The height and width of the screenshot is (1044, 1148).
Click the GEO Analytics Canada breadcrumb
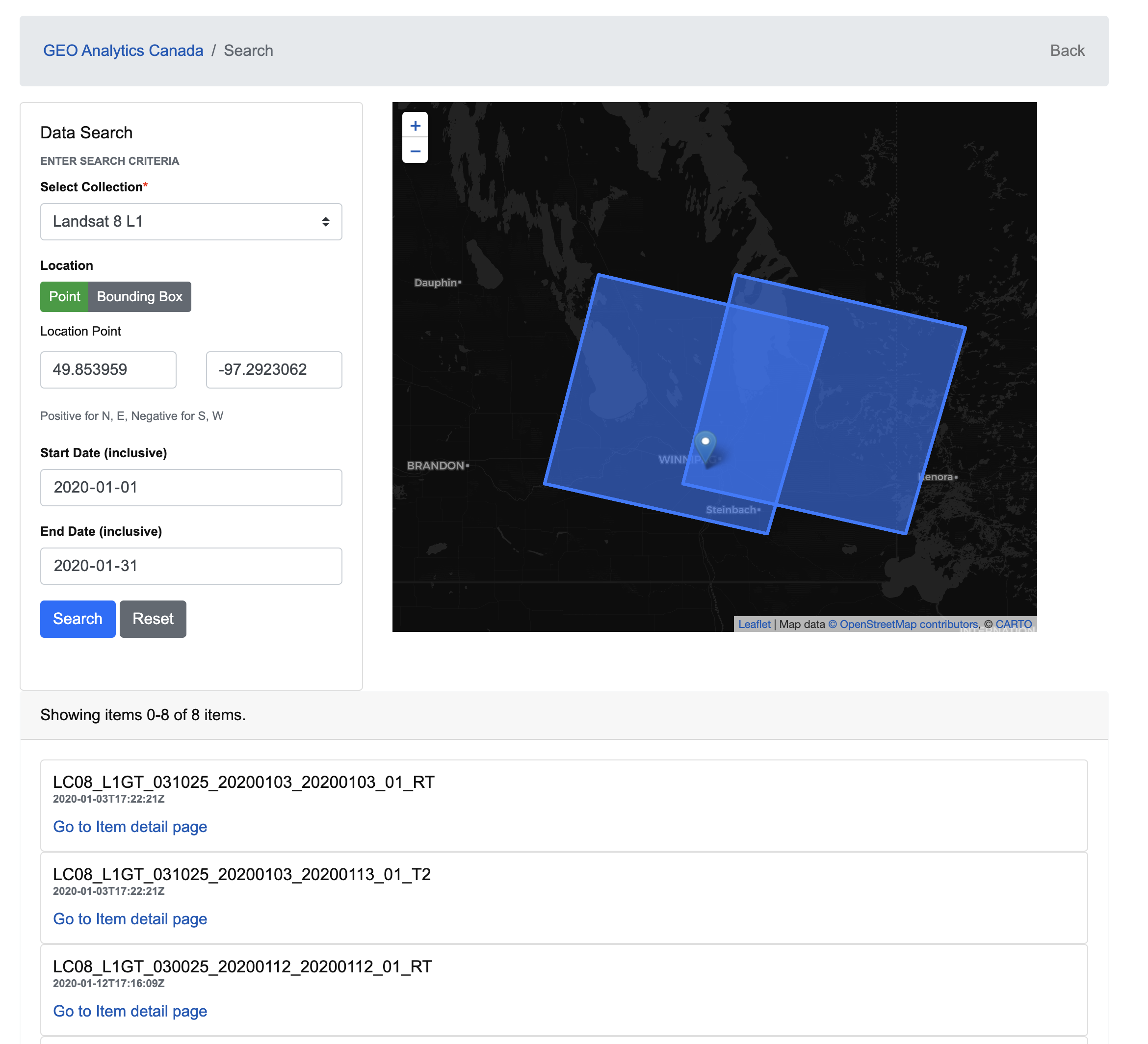tap(123, 51)
